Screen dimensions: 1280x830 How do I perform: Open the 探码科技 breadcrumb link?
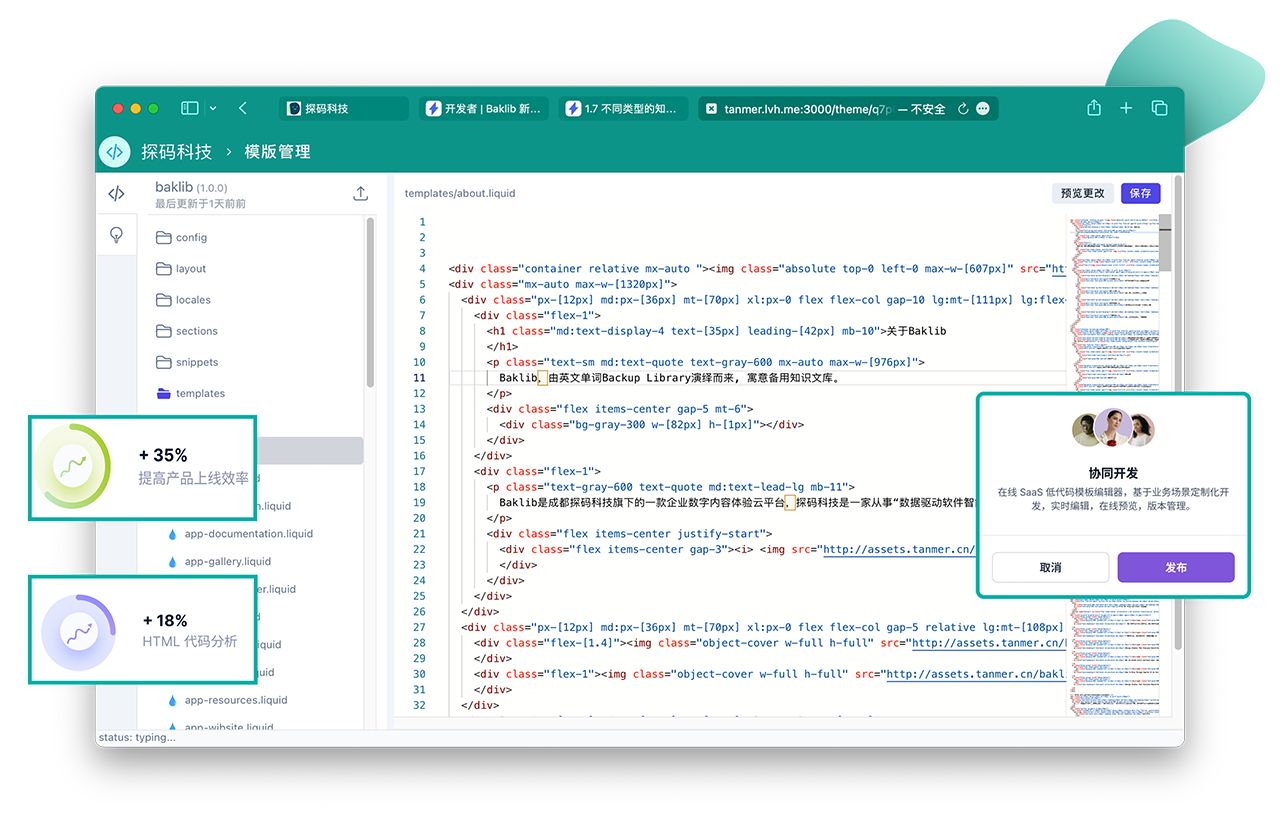click(x=176, y=152)
